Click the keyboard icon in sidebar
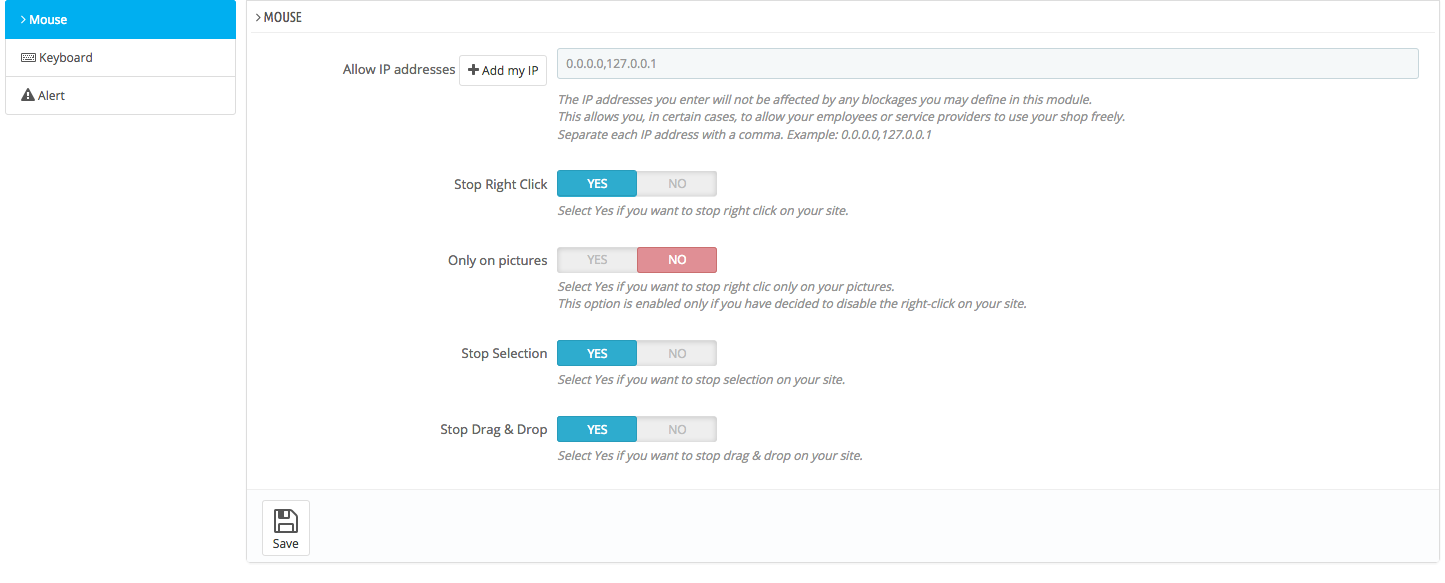 point(28,58)
